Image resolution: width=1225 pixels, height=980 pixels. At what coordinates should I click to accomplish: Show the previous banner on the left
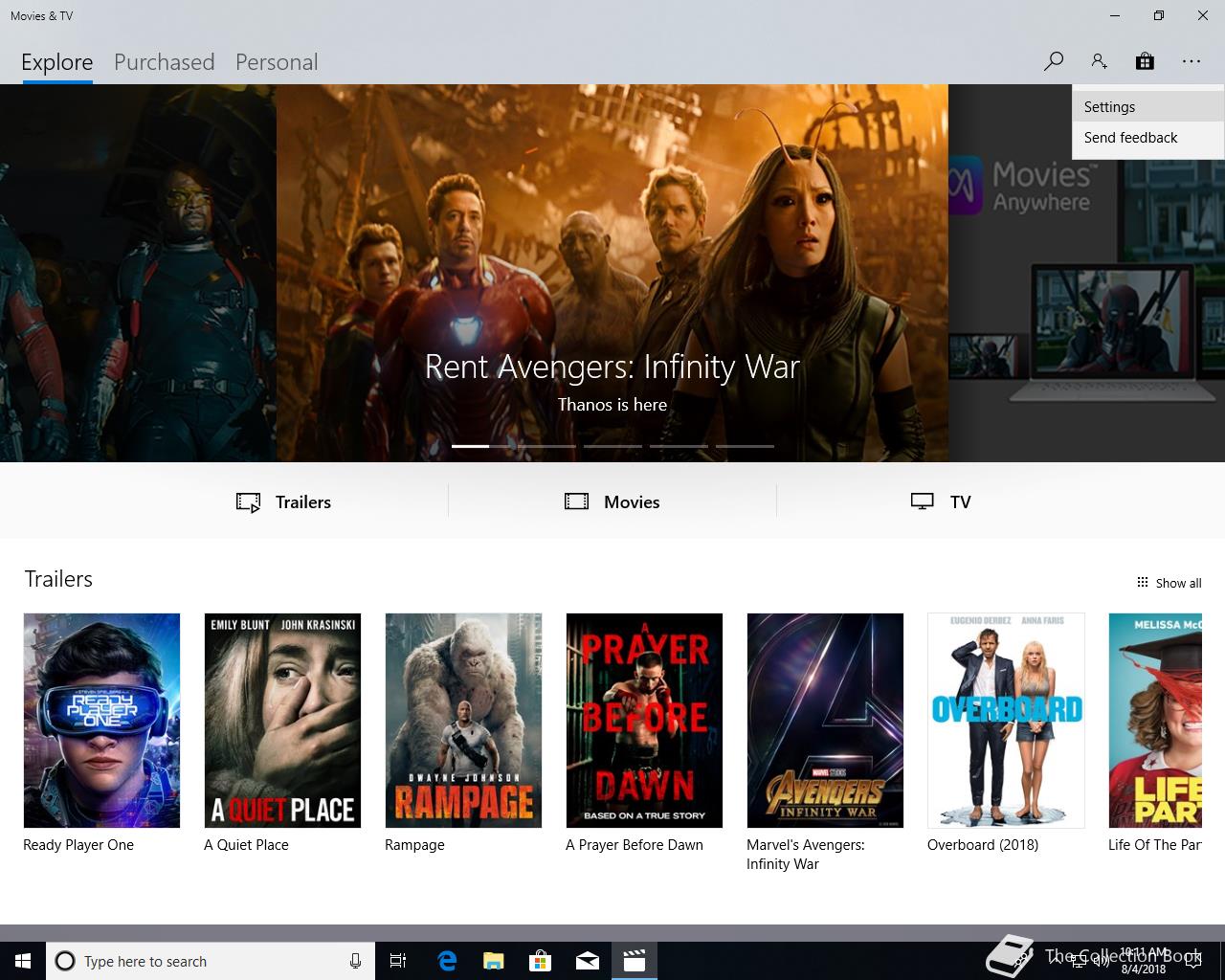coord(138,273)
